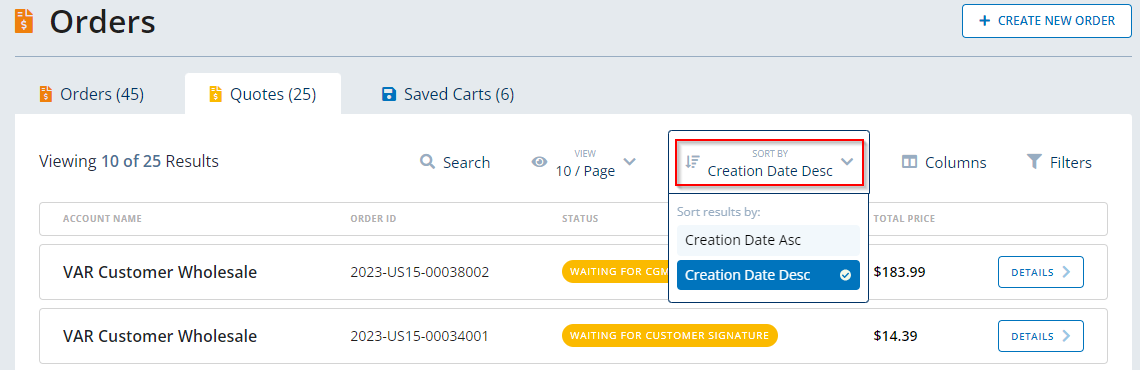The height and width of the screenshot is (370, 1140).
Task: Click the Saved Carts floppy disk icon
Action: coord(389,94)
